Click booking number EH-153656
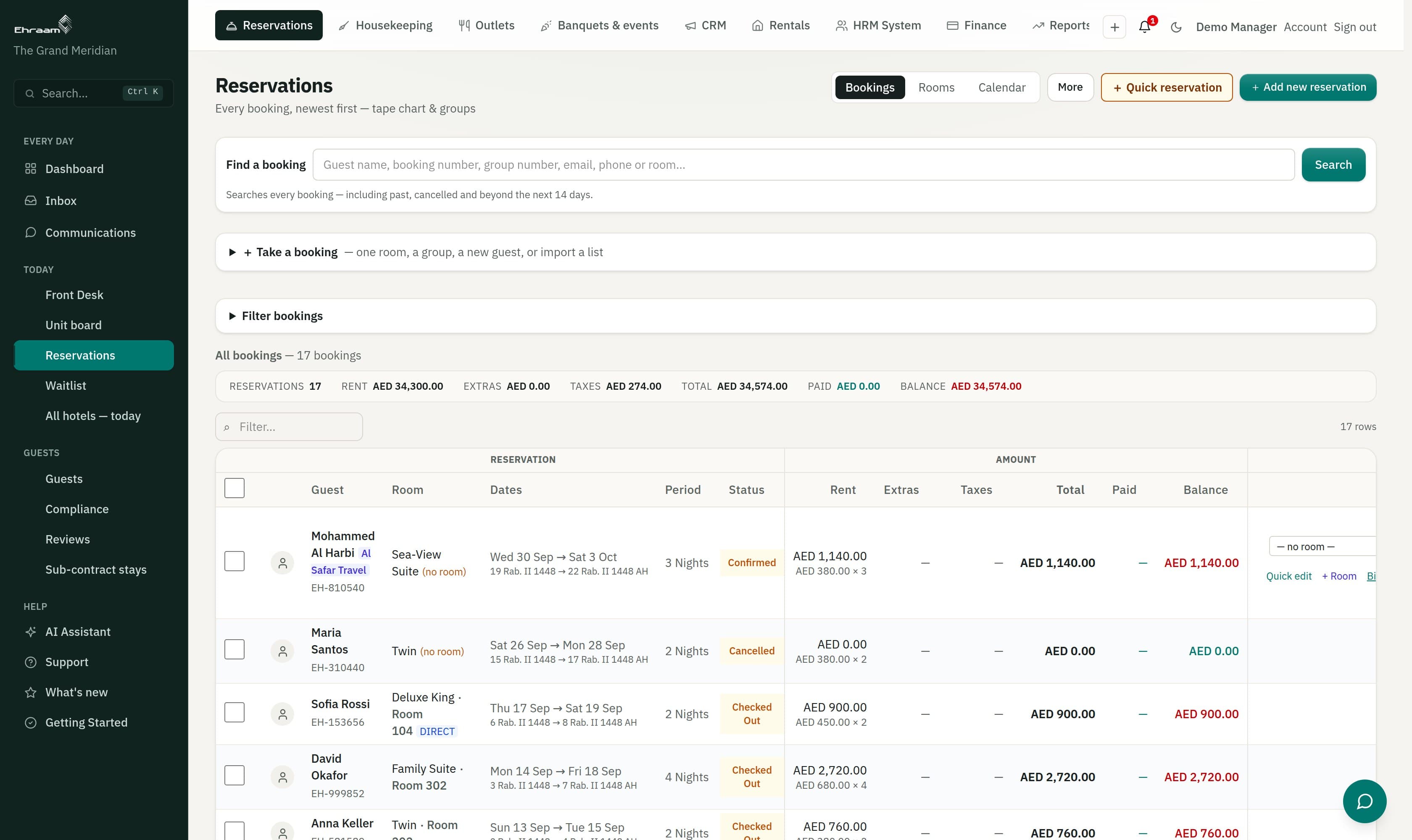The width and height of the screenshot is (1412, 840). point(337,722)
